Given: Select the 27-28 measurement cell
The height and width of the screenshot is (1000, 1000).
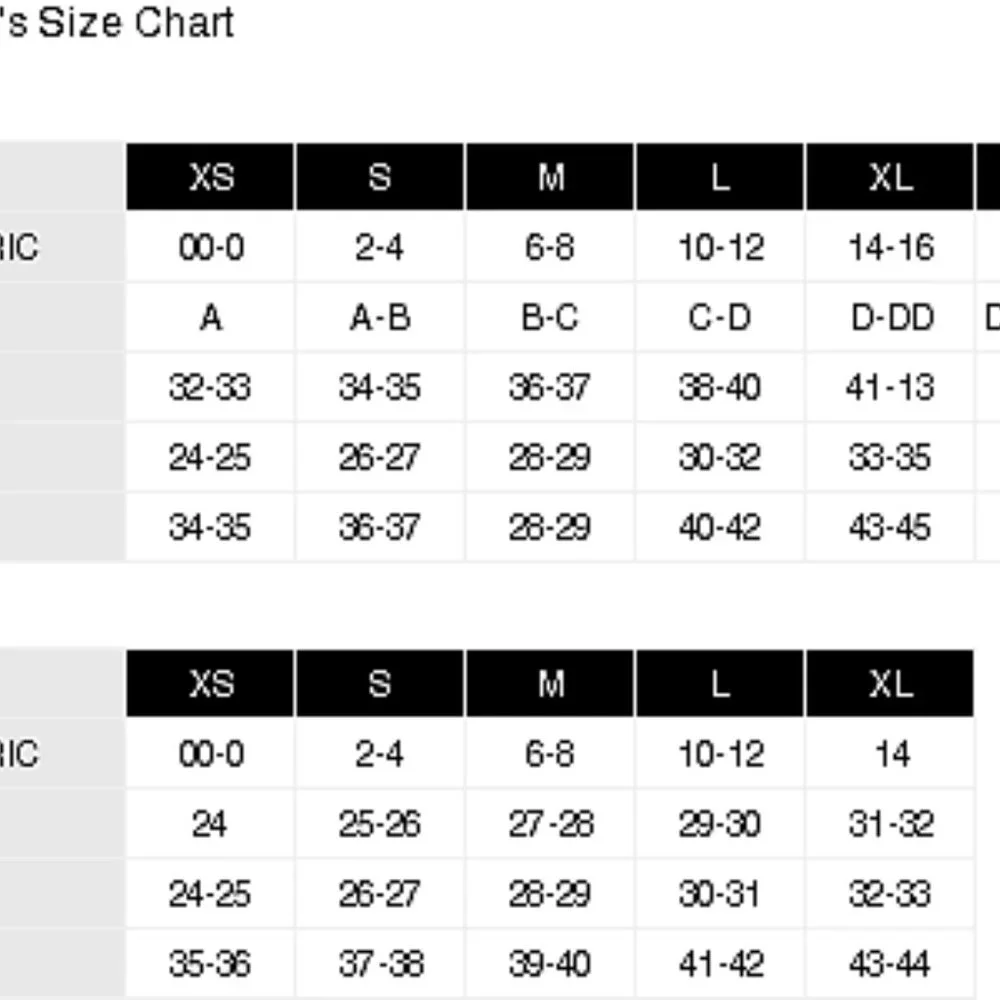Looking at the screenshot, I should coord(550,824).
